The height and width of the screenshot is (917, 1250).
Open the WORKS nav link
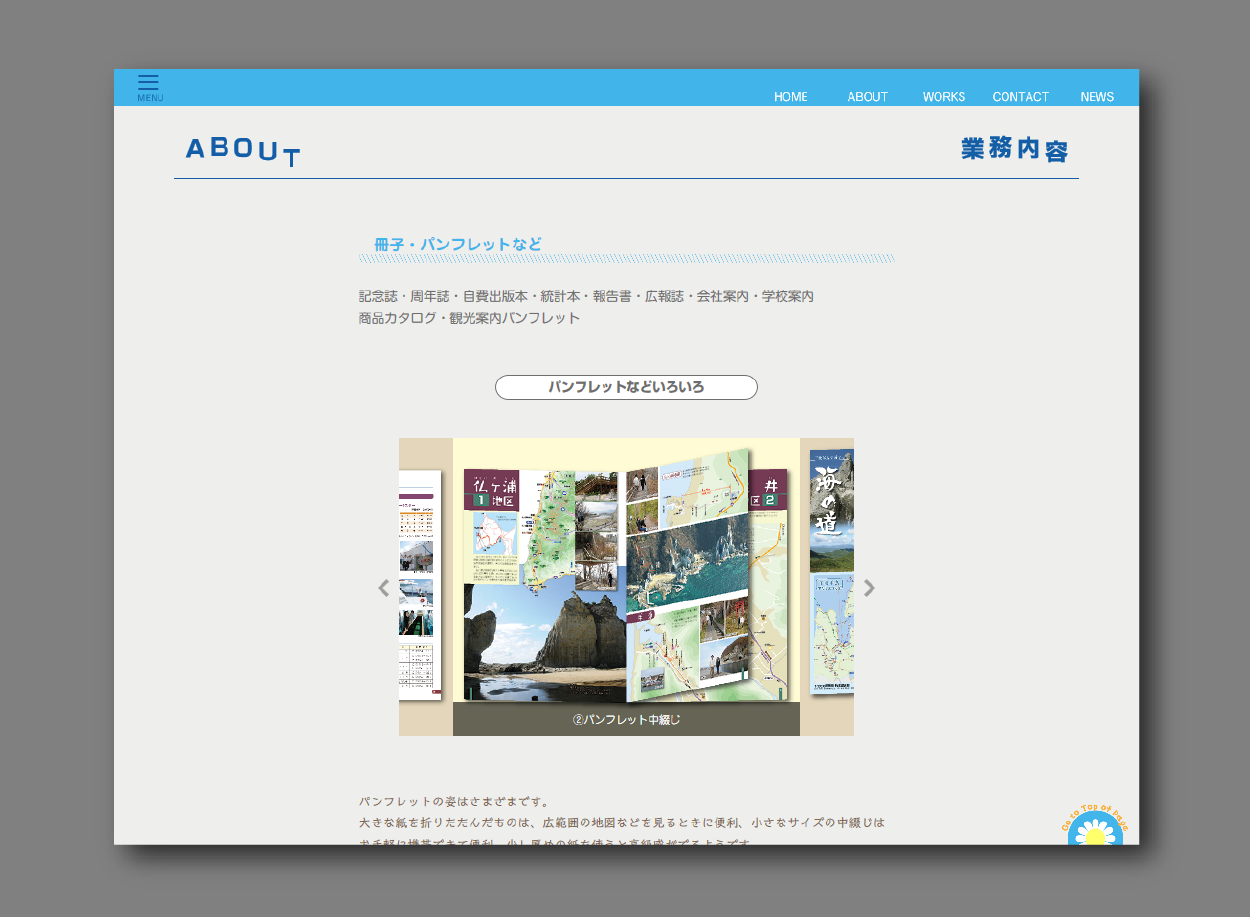click(943, 97)
